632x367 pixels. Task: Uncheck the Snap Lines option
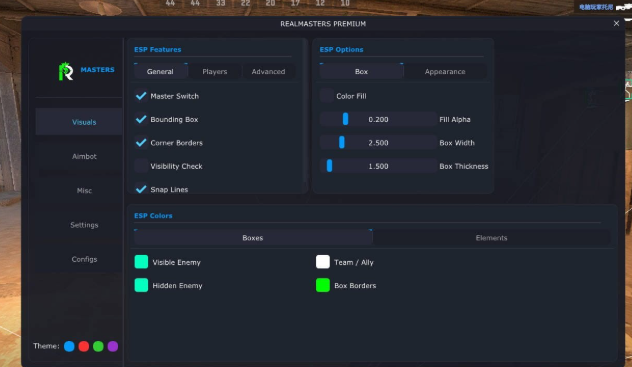(x=141, y=189)
